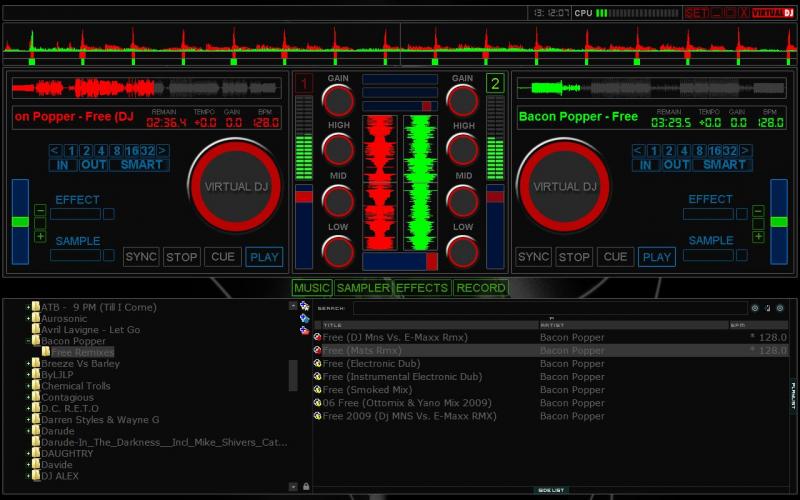Open the SET configuration button in top bar
Image resolution: width=800 pixels, height=500 pixels.
[695, 13]
